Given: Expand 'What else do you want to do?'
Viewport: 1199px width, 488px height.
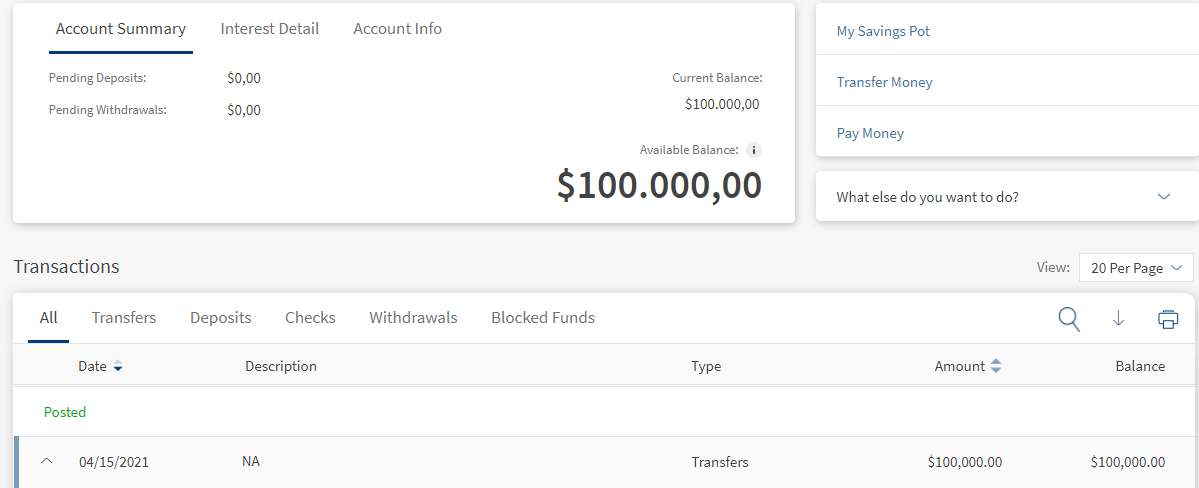Looking at the screenshot, I should 1163,197.
